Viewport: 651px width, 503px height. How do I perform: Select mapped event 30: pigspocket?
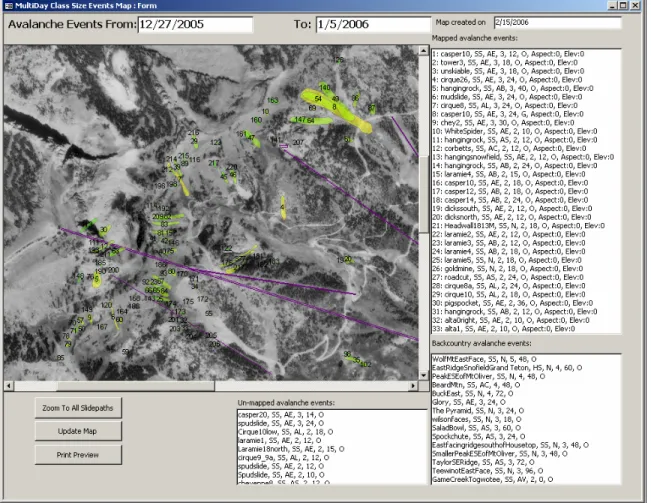point(512,303)
